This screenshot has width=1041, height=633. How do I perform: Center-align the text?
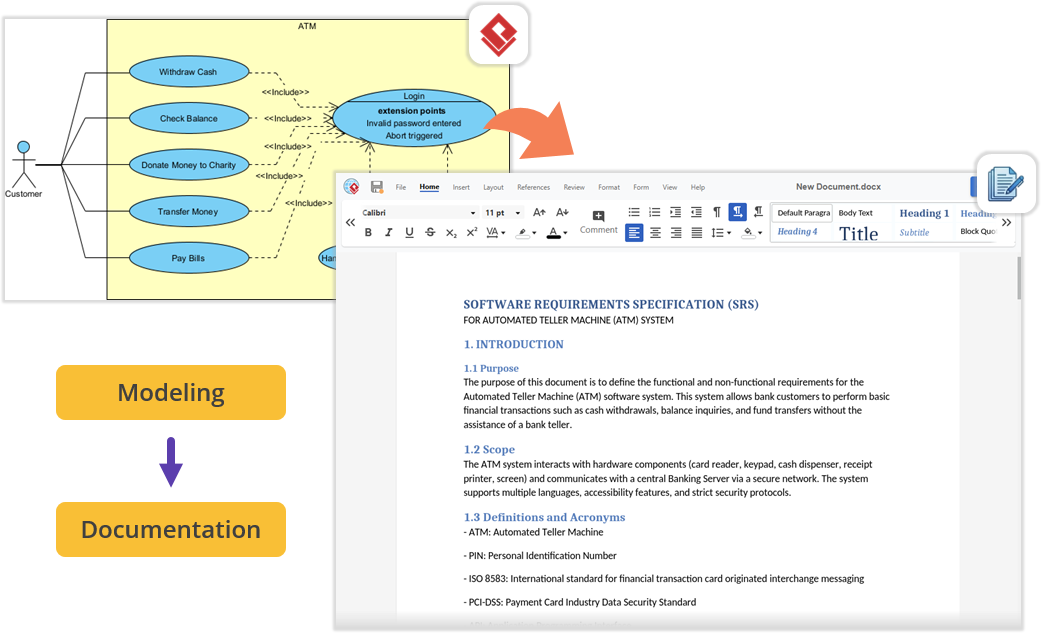pos(655,232)
